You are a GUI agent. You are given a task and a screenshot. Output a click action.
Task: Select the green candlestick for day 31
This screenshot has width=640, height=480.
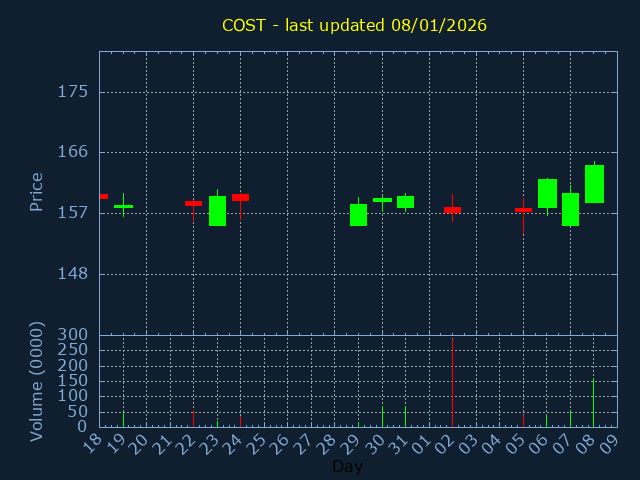[405, 202]
